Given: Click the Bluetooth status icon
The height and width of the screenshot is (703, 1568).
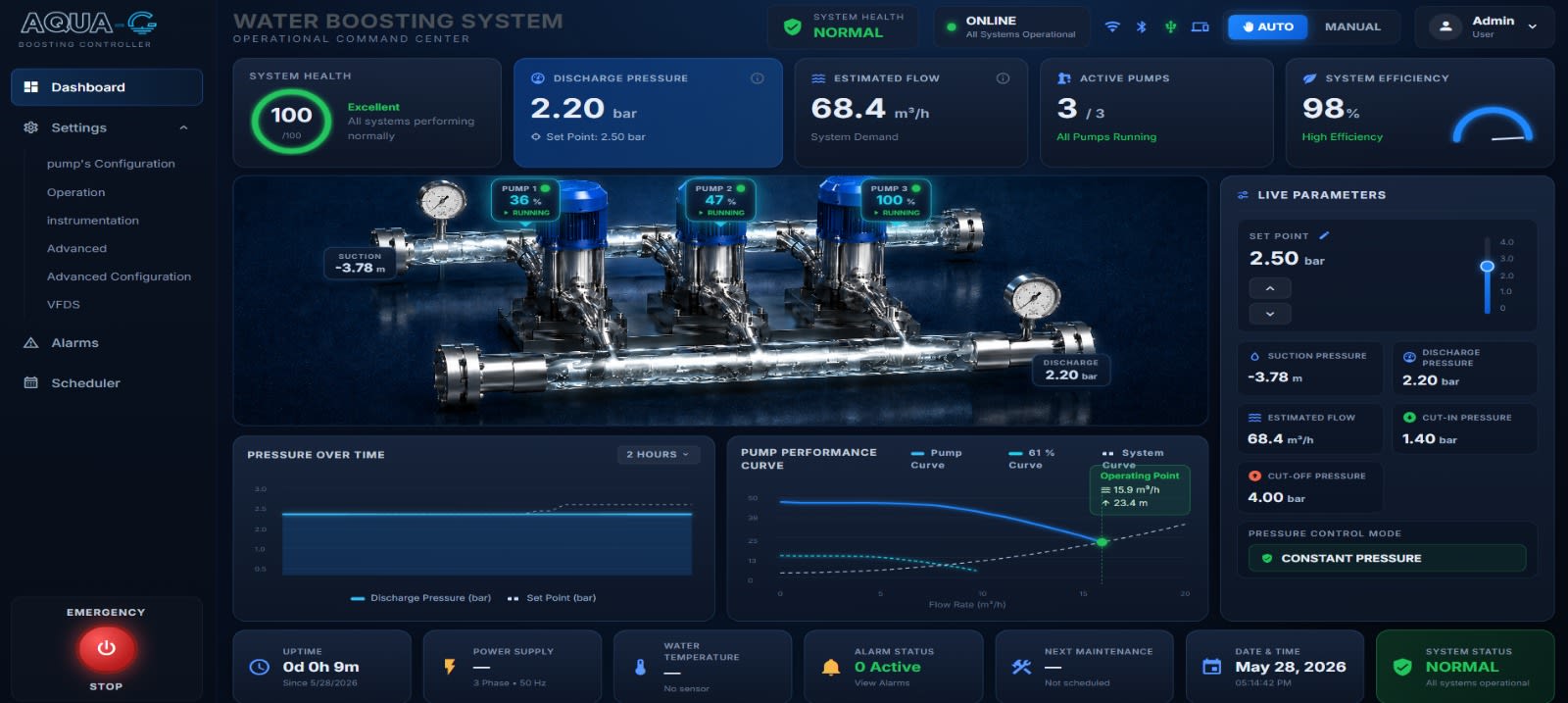Looking at the screenshot, I should click(1141, 26).
